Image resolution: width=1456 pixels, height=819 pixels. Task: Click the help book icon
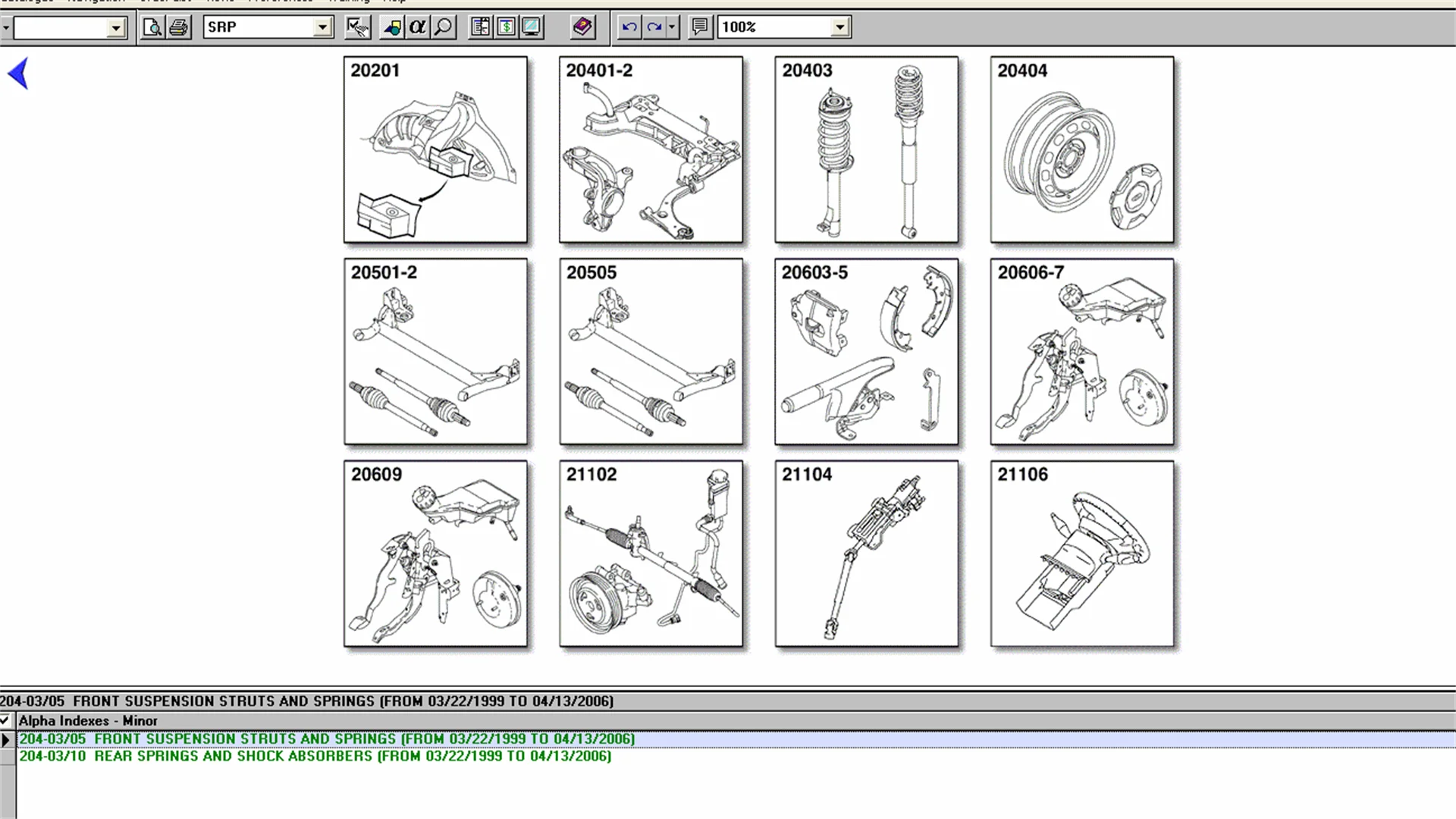582,27
